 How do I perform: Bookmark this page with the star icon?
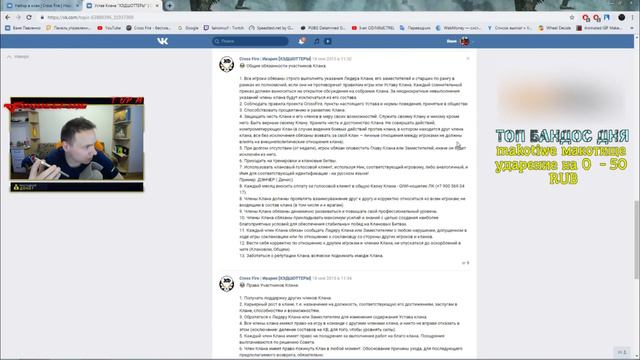click(x=572, y=18)
